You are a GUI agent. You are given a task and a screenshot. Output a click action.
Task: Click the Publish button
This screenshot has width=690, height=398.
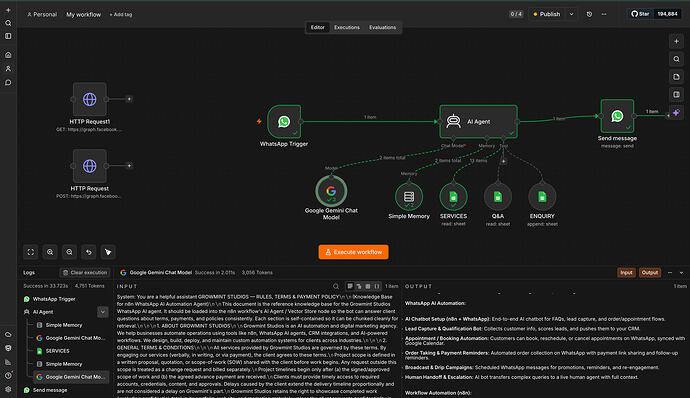point(547,14)
